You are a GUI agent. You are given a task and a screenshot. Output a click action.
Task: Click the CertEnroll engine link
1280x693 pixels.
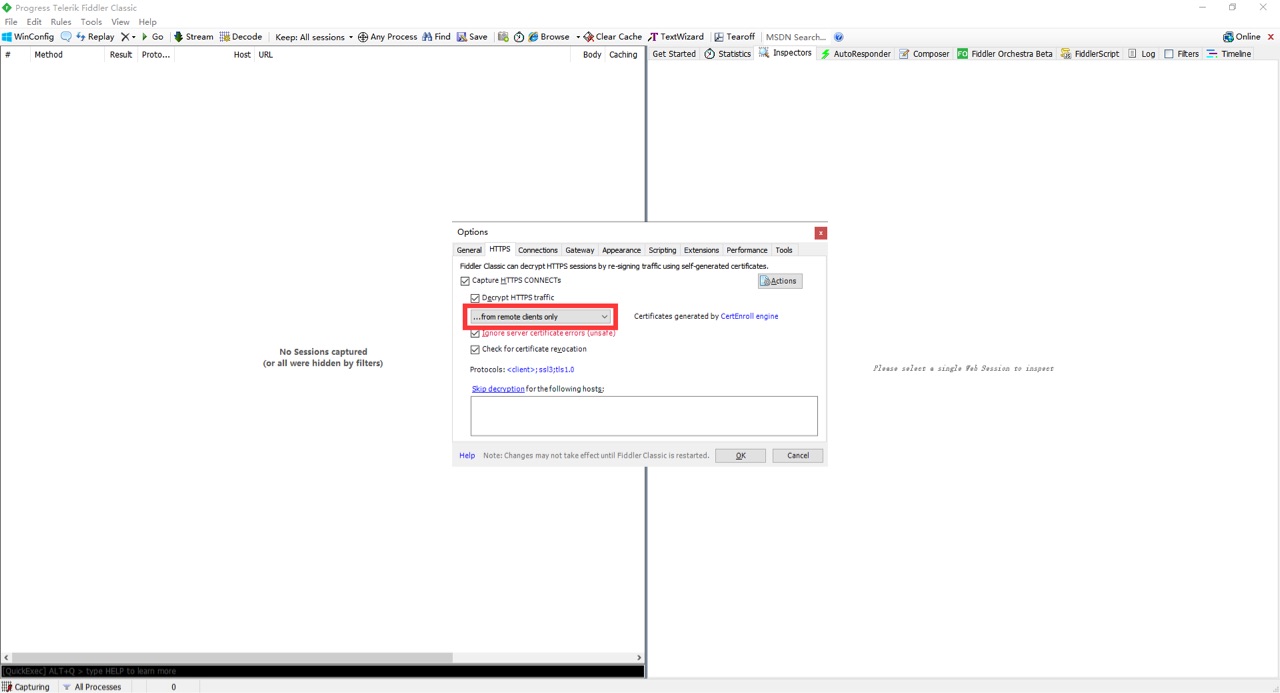pyautogui.click(x=749, y=316)
